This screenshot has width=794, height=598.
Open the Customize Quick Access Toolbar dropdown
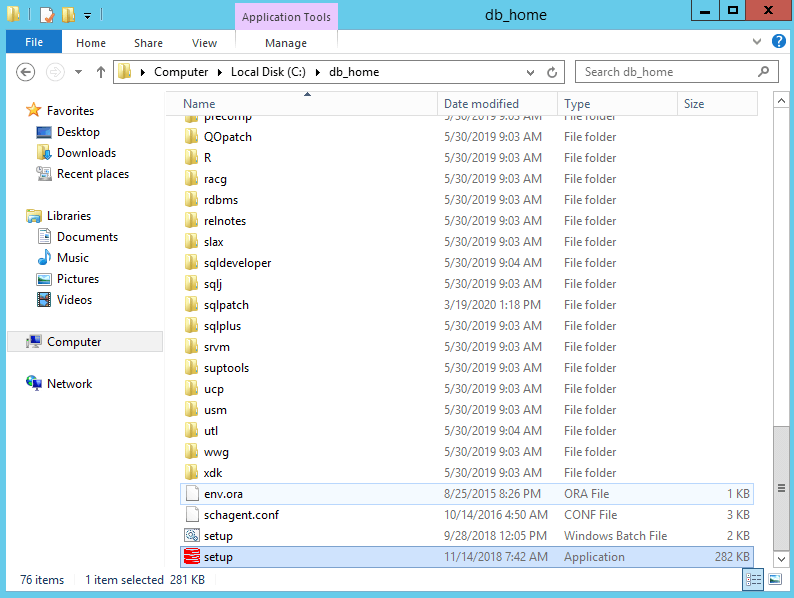[88, 16]
